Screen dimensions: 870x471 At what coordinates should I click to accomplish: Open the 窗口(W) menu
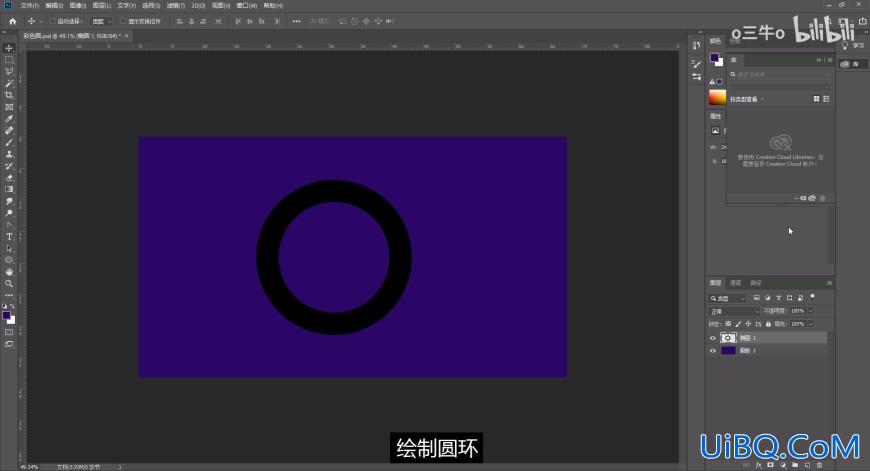point(246,6)
